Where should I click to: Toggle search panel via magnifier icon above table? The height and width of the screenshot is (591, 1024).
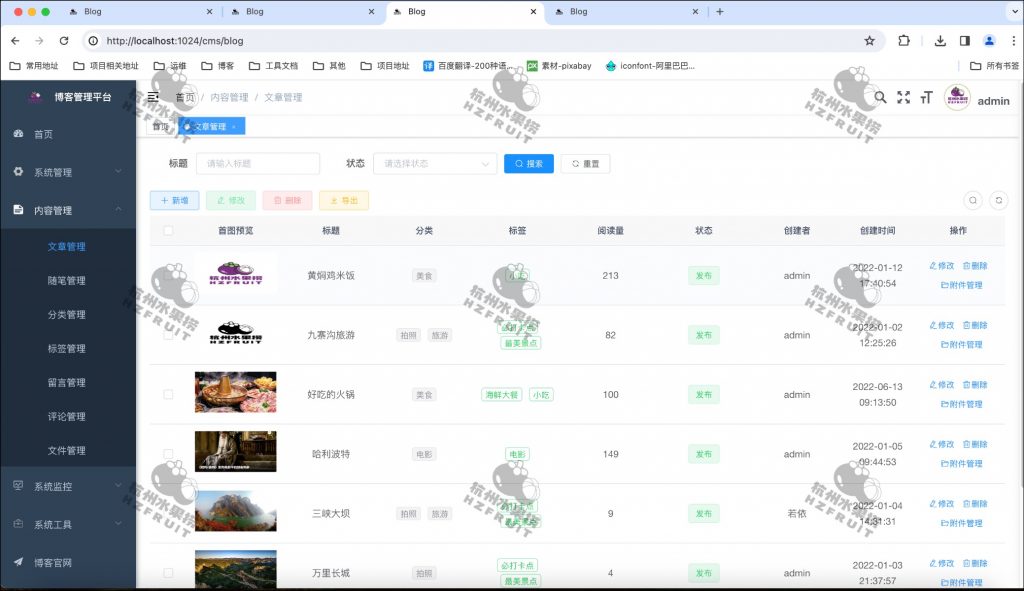coord(972,200)
